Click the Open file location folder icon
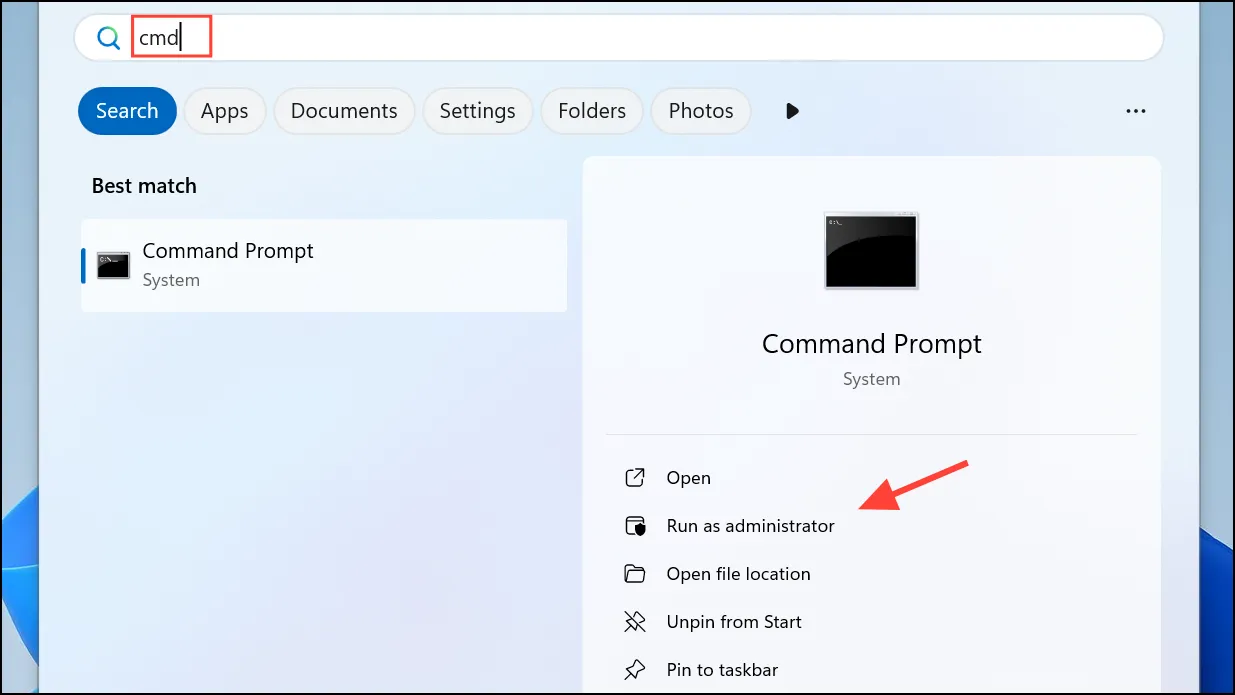The width and height of the screenshot is (1235, 695). [635, 573]
